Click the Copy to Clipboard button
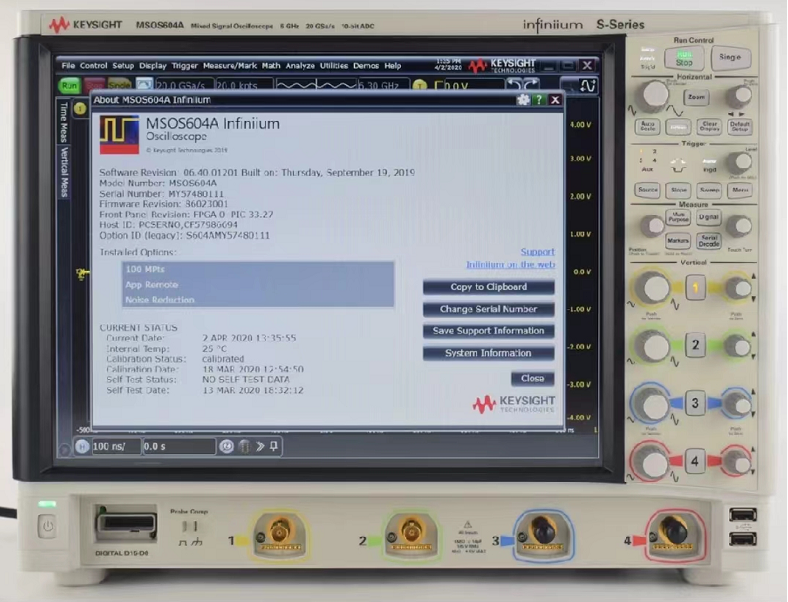 pos(488,287)
